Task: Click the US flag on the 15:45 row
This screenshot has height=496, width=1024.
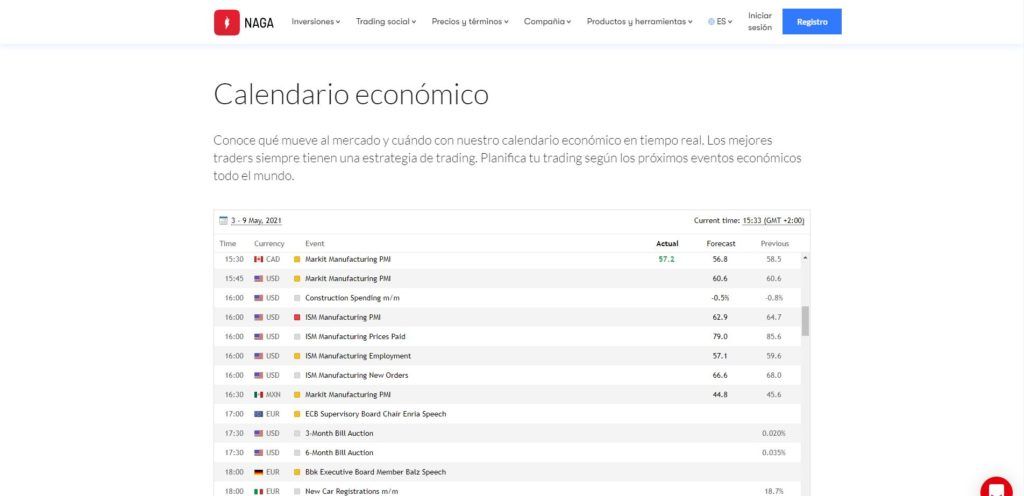Action: tap(259, 279)
